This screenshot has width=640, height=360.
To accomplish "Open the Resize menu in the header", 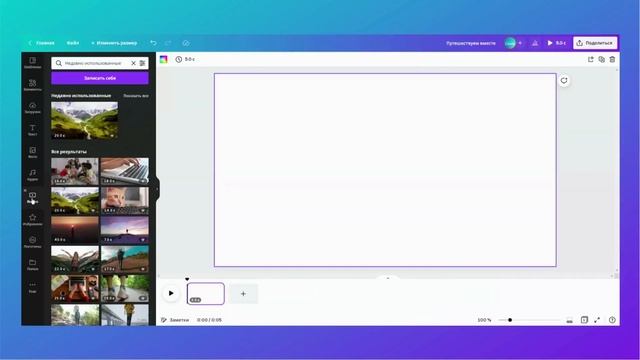I will tap(114, 43).
